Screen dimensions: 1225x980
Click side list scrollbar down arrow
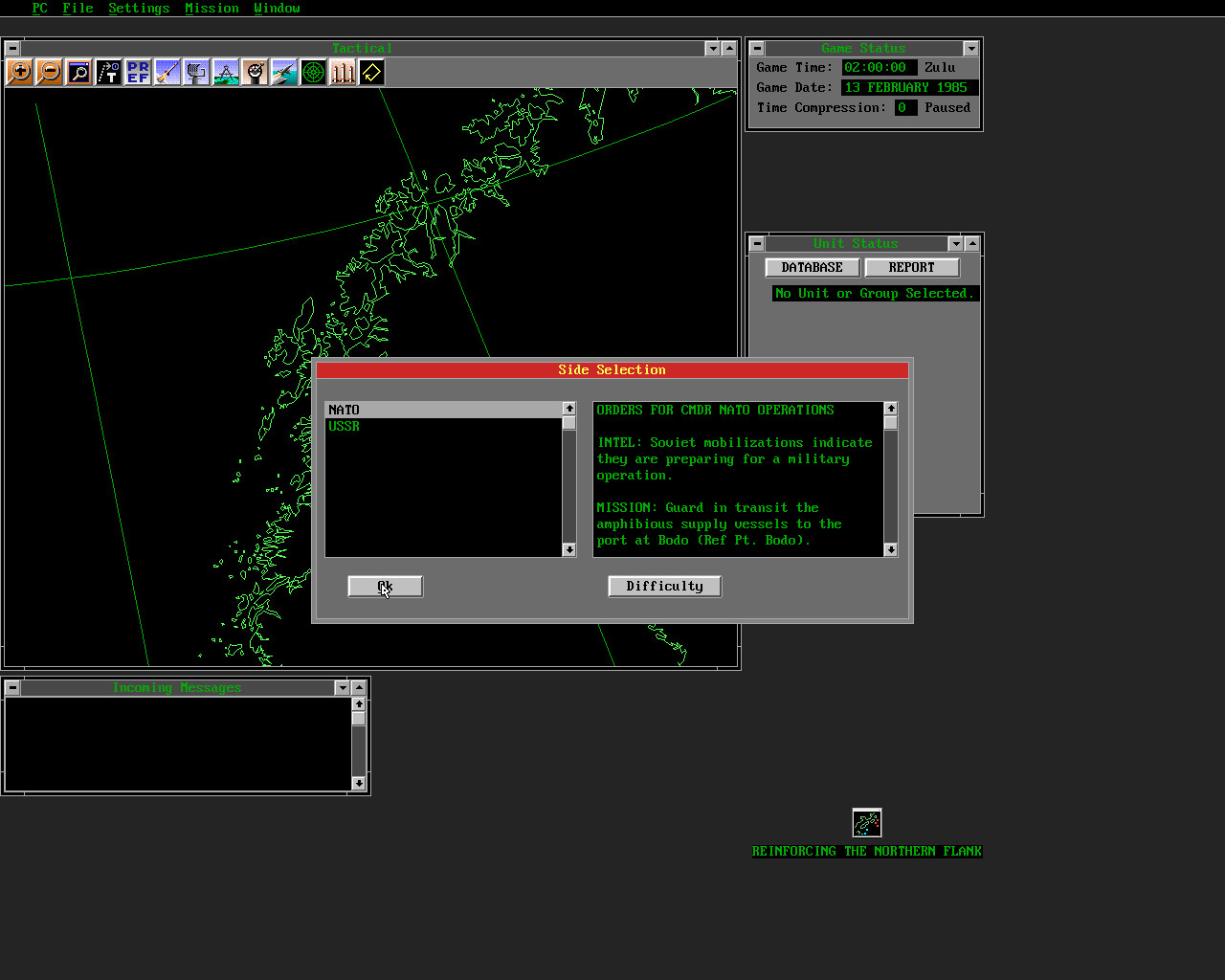(569, 549)
